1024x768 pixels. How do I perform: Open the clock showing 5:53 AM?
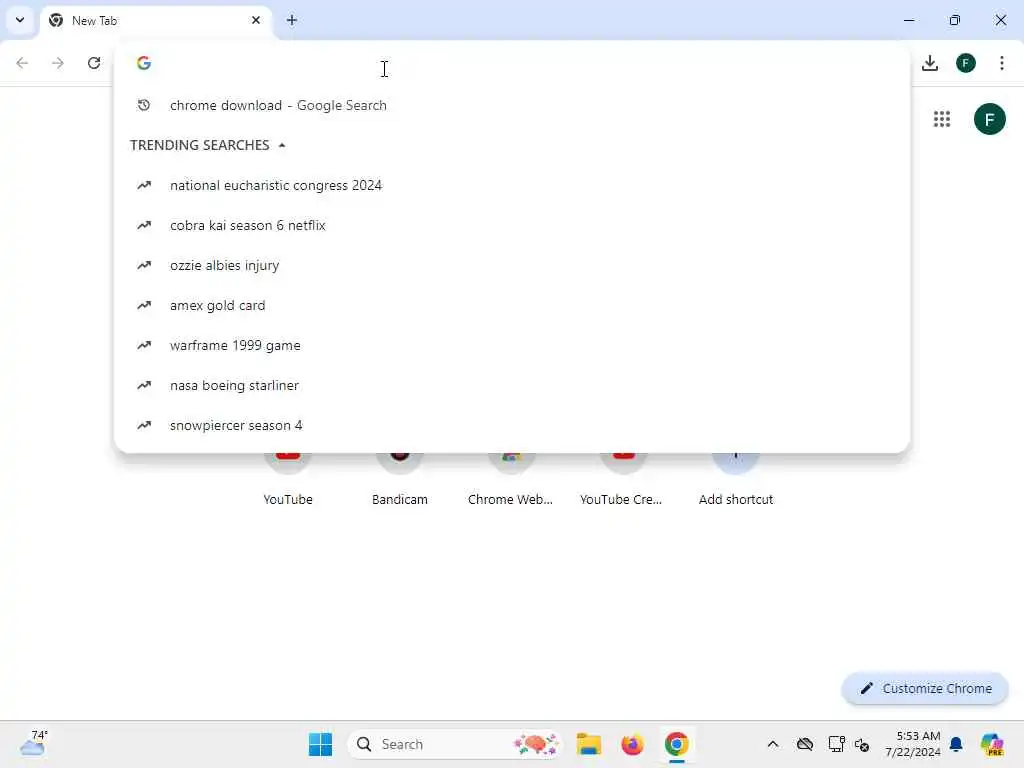tap(913, 744)
